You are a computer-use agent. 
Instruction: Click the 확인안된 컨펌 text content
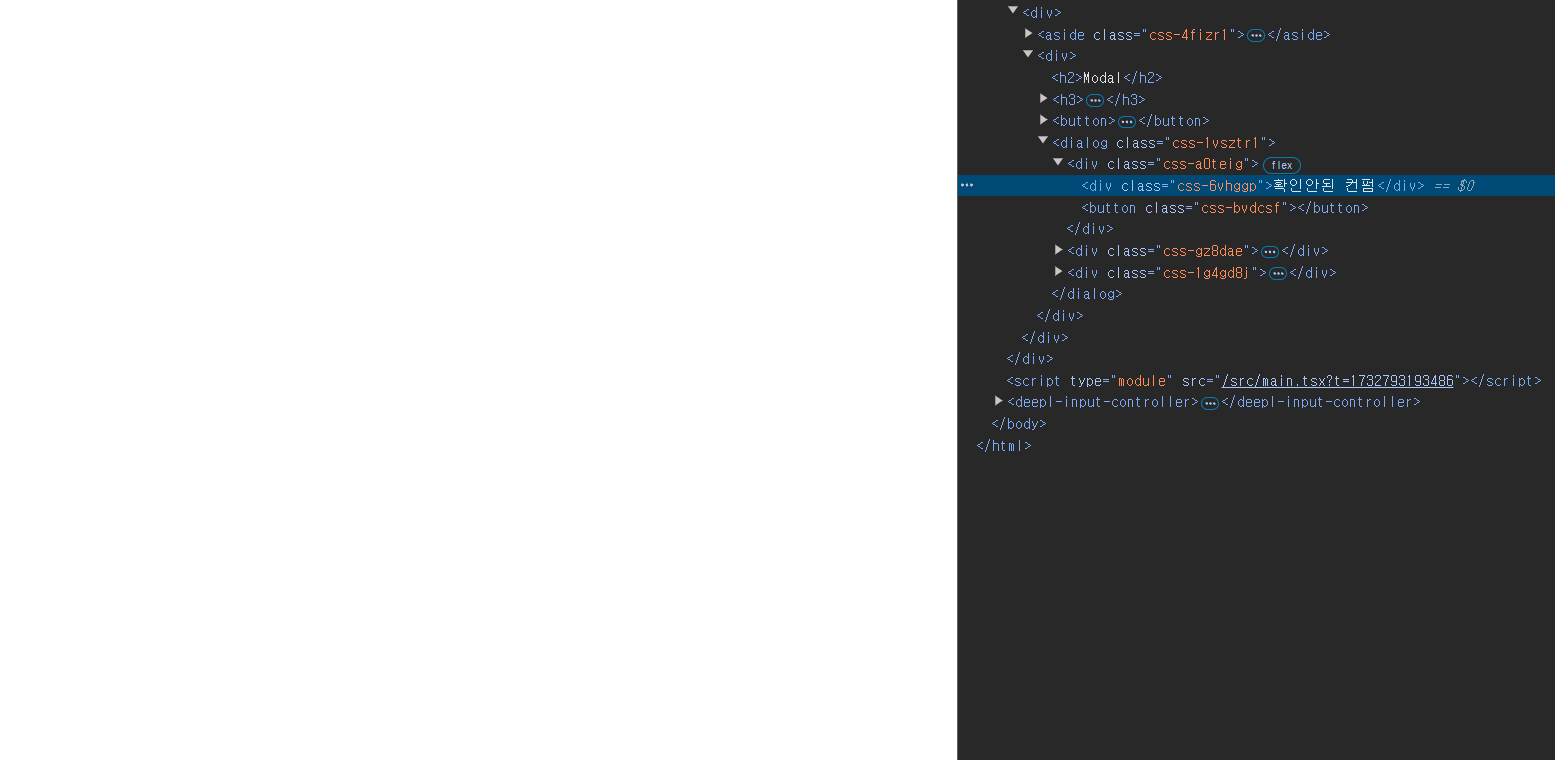(1325, 186)
